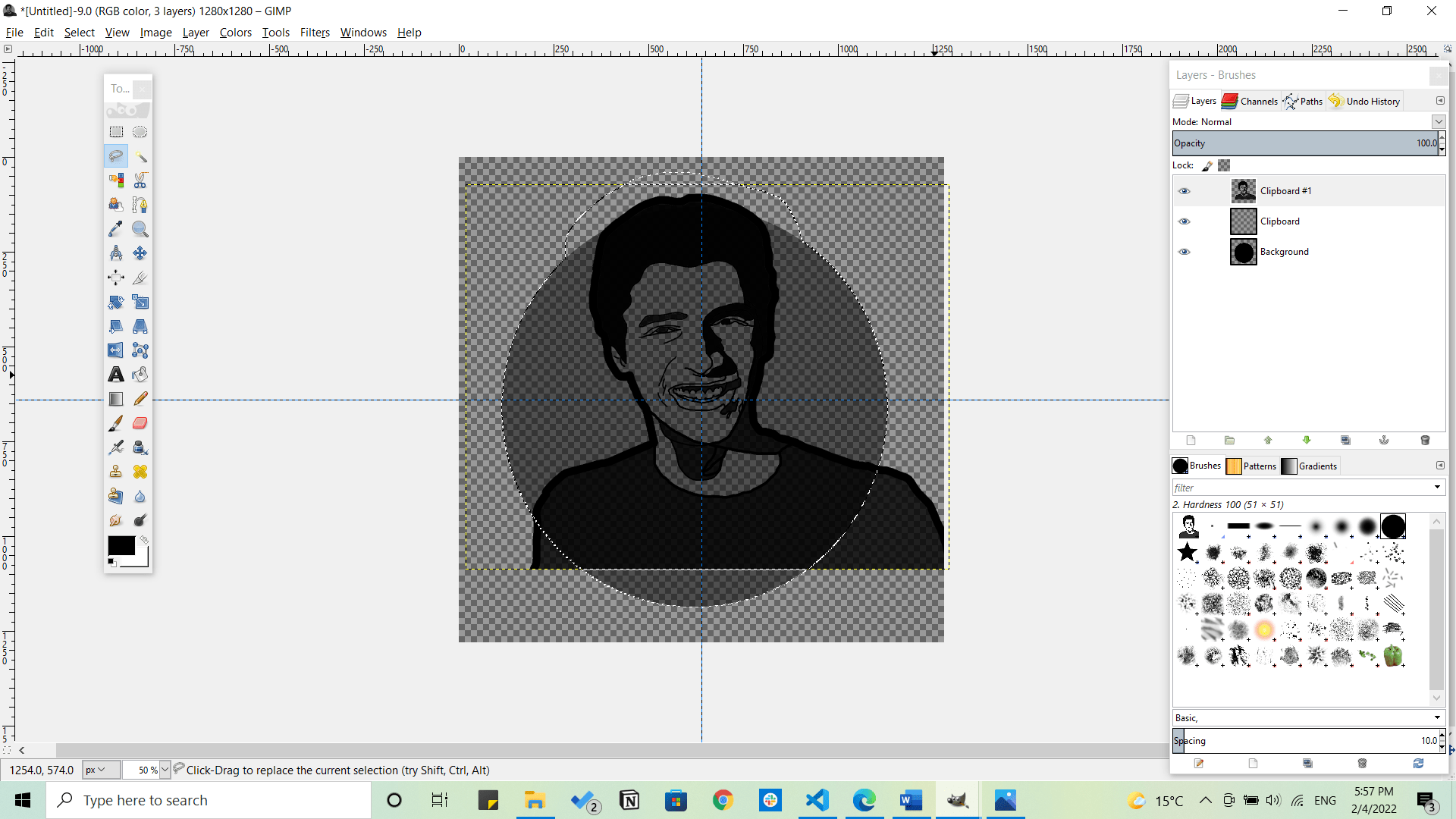Select the Eraser tool

point(140,423)
